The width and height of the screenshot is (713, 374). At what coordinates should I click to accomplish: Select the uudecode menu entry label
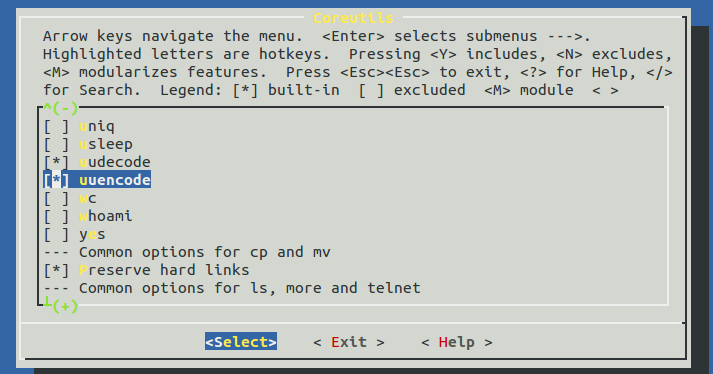tap(115, 162)
